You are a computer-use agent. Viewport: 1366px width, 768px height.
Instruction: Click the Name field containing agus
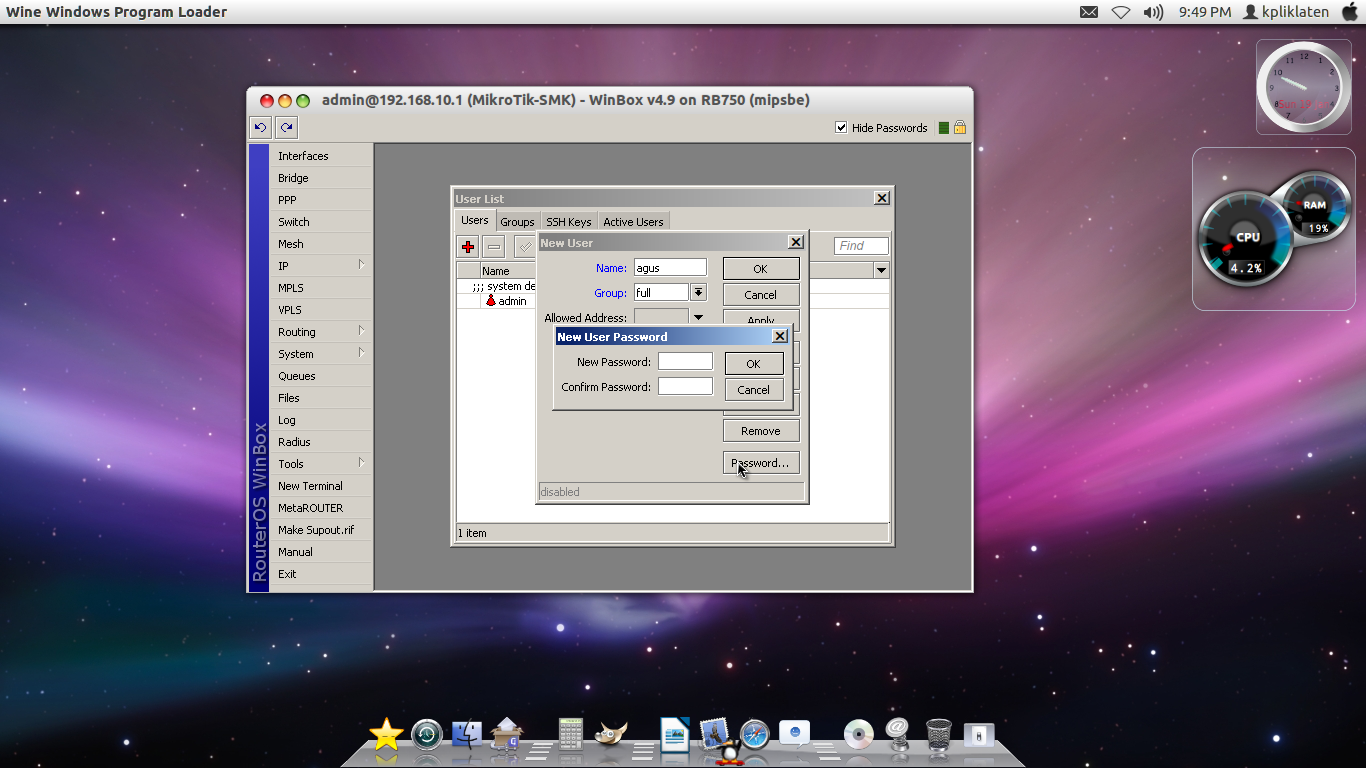point(670,267)
